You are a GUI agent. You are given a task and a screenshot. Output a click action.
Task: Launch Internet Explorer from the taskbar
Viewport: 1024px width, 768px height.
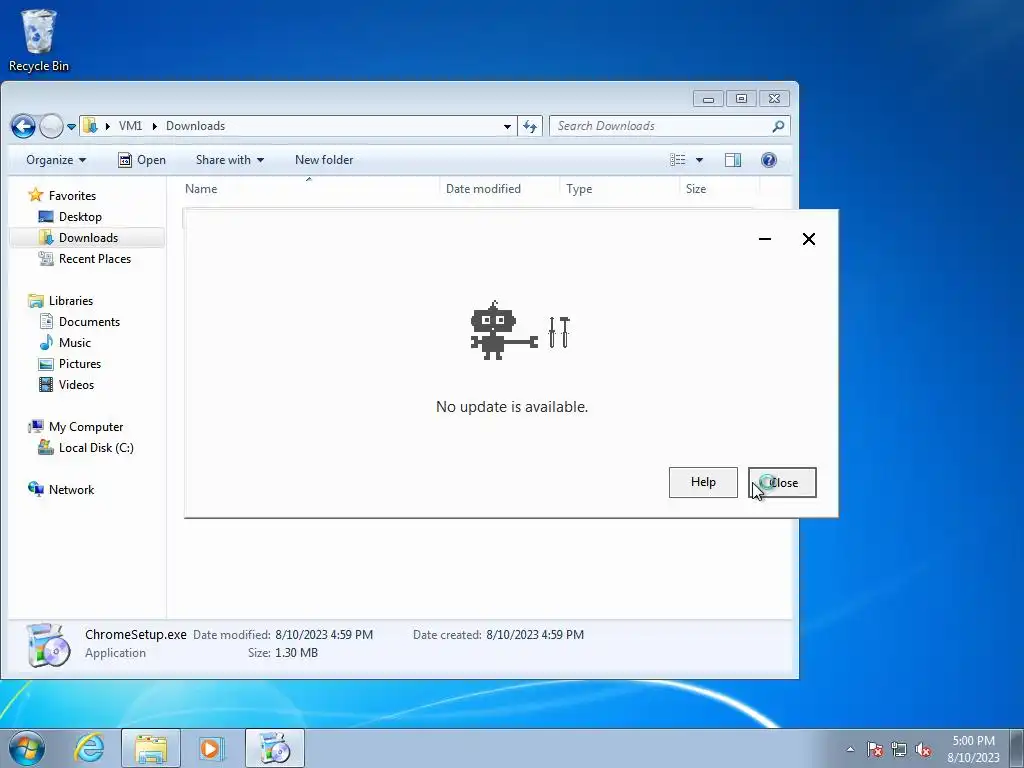click(x=89, y=748)
